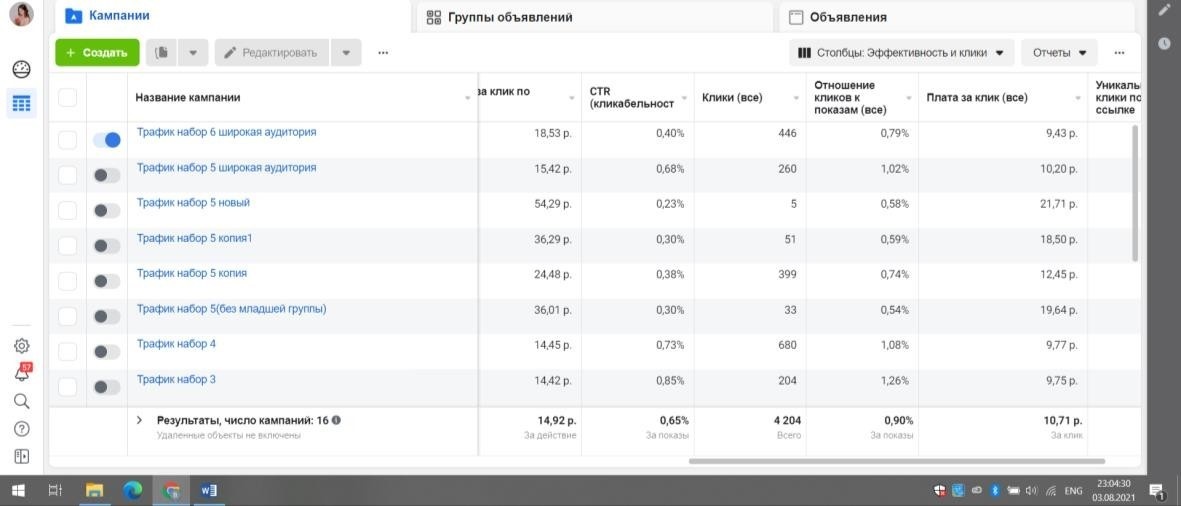
Task: Open the search magnifier in sidebar
Action: (x=22, y=401)
